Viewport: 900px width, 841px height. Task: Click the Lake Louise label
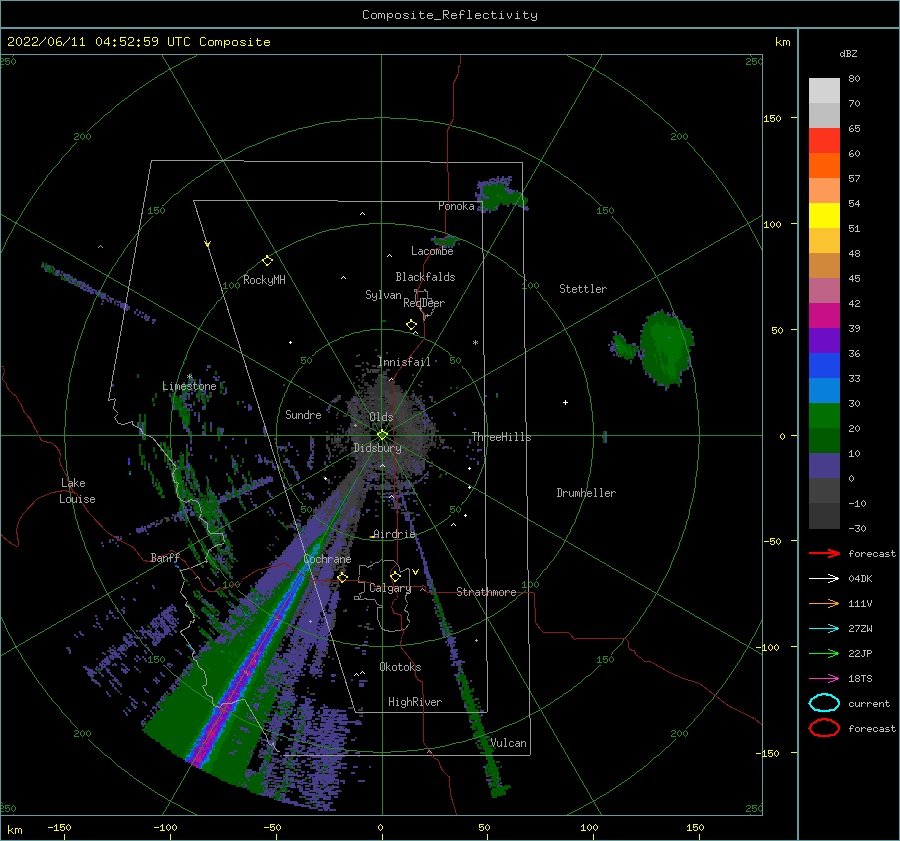pos(77,491)
